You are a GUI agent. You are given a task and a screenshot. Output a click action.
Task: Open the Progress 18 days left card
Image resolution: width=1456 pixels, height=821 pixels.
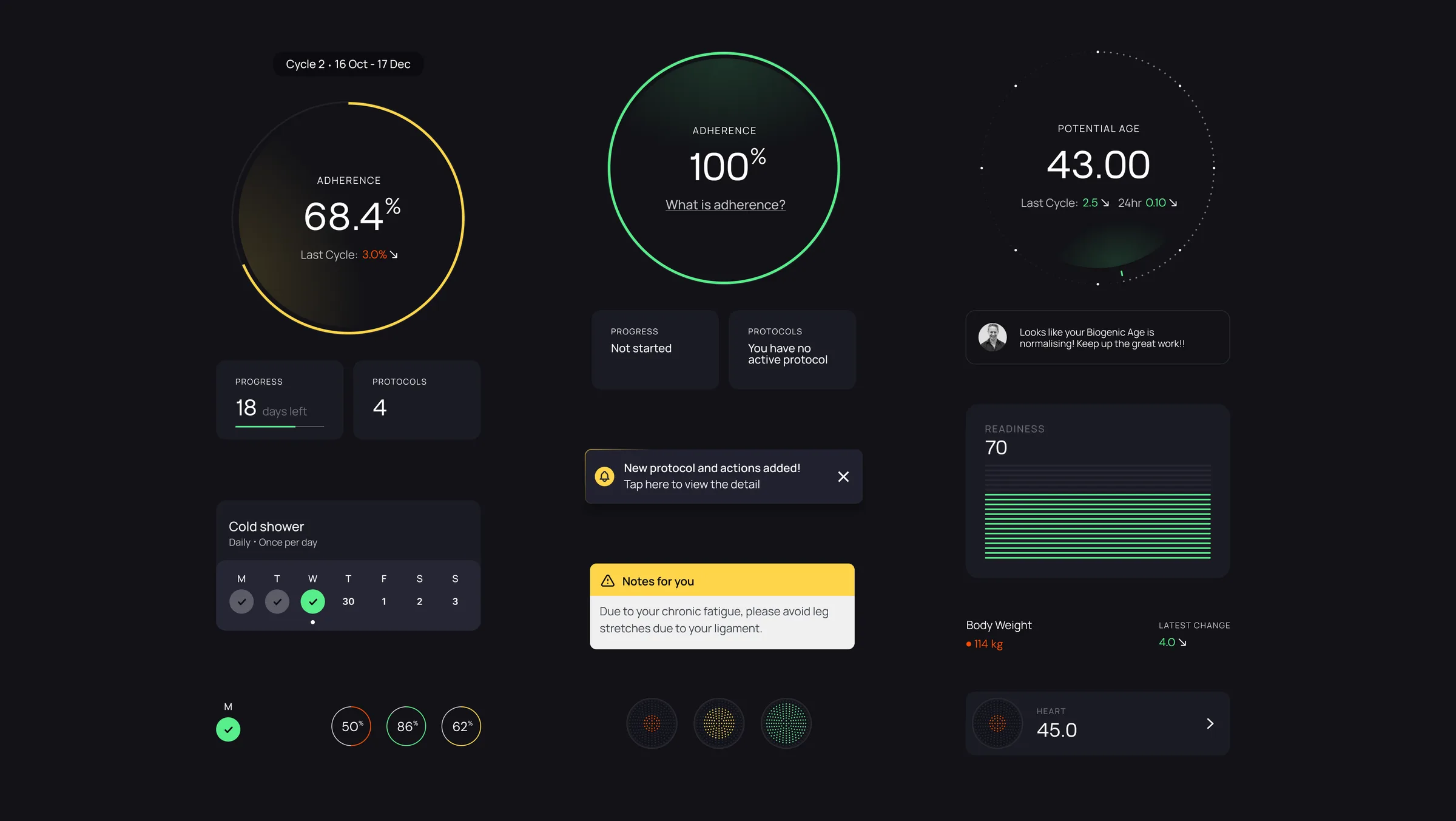(x=280, y=400)
